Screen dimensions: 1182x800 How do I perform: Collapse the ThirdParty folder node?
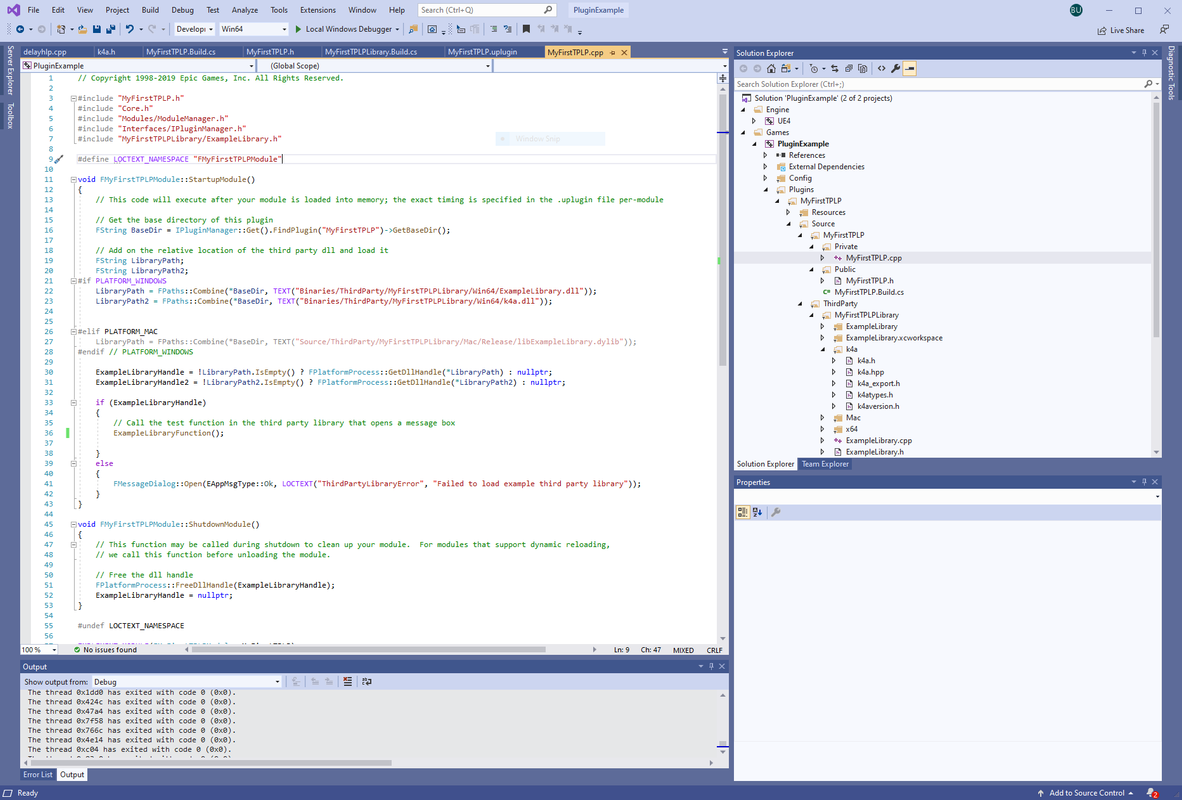pos(801,304)
